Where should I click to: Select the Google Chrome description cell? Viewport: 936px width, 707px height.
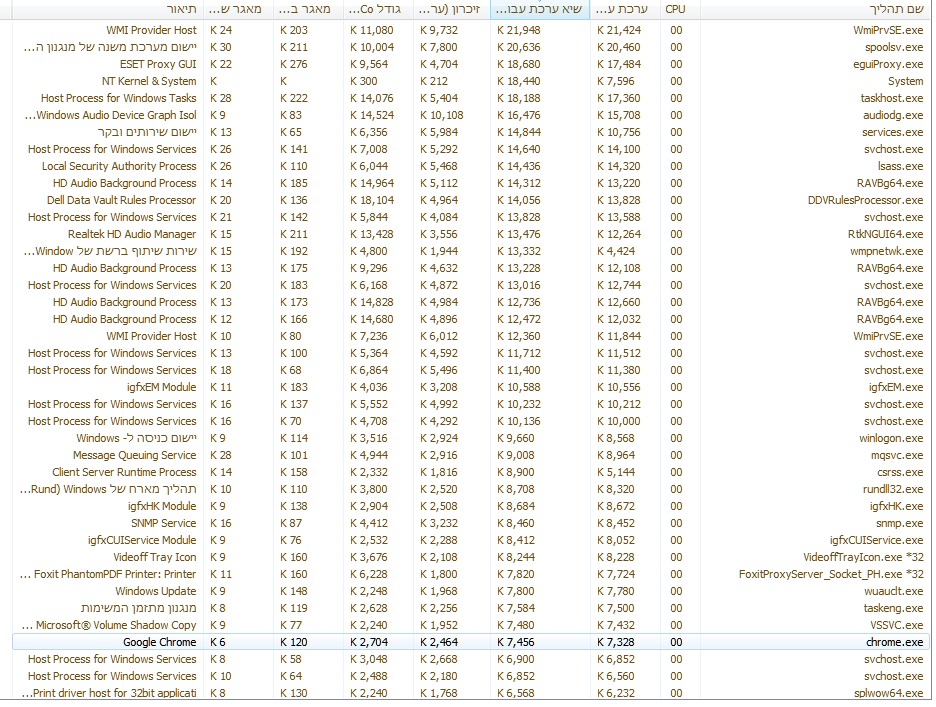tap(159, 642)
